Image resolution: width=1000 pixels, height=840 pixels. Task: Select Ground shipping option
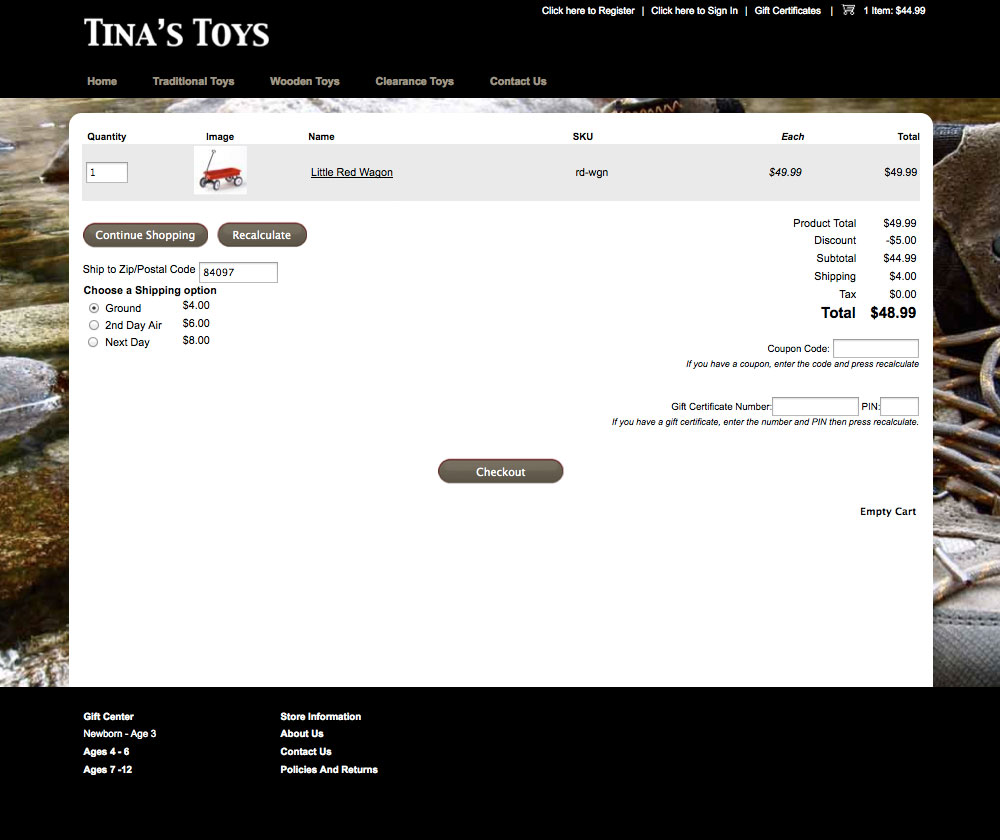(94, 308)
